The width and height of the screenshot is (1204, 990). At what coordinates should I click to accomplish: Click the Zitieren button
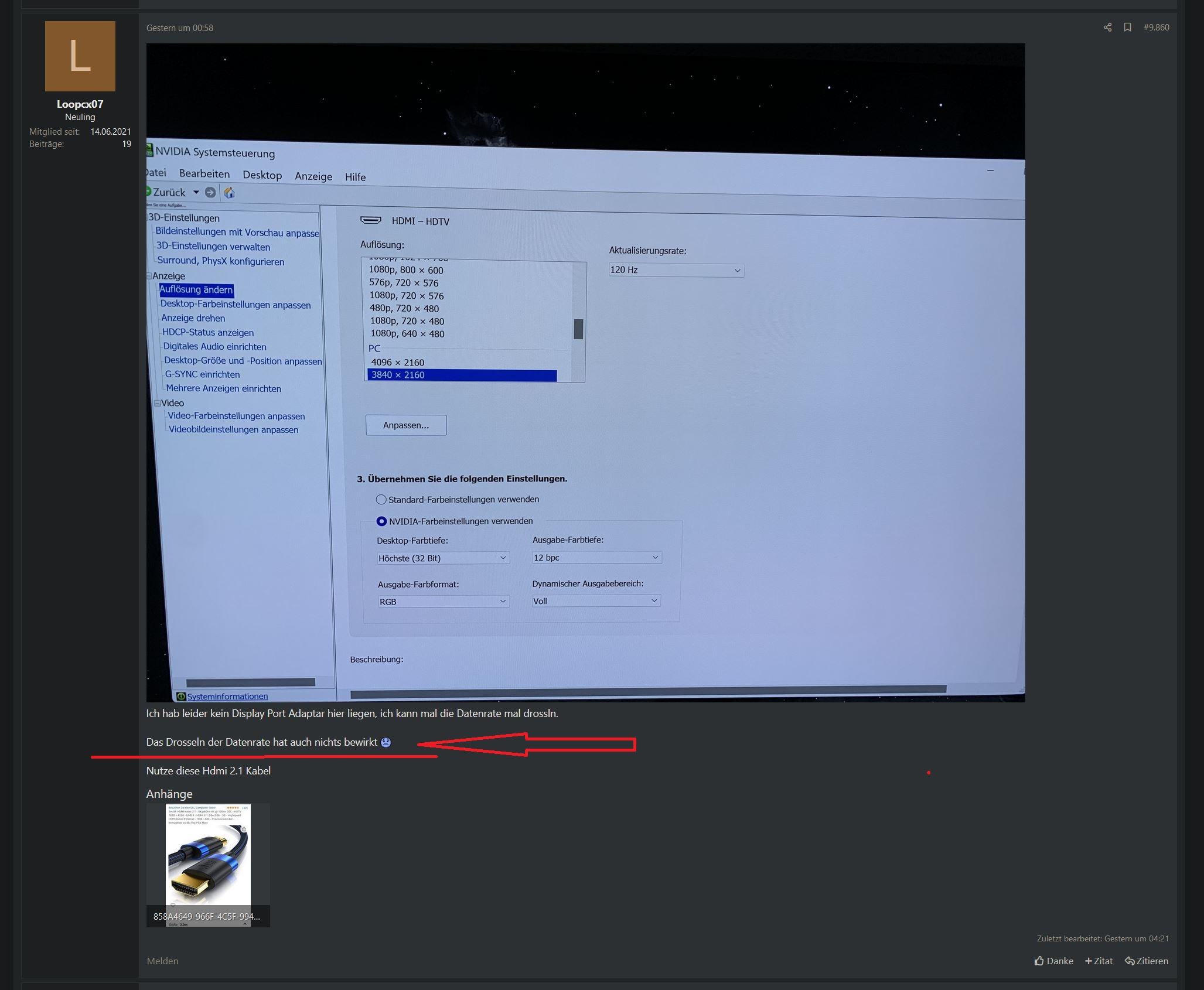[x=1147, y=961]
